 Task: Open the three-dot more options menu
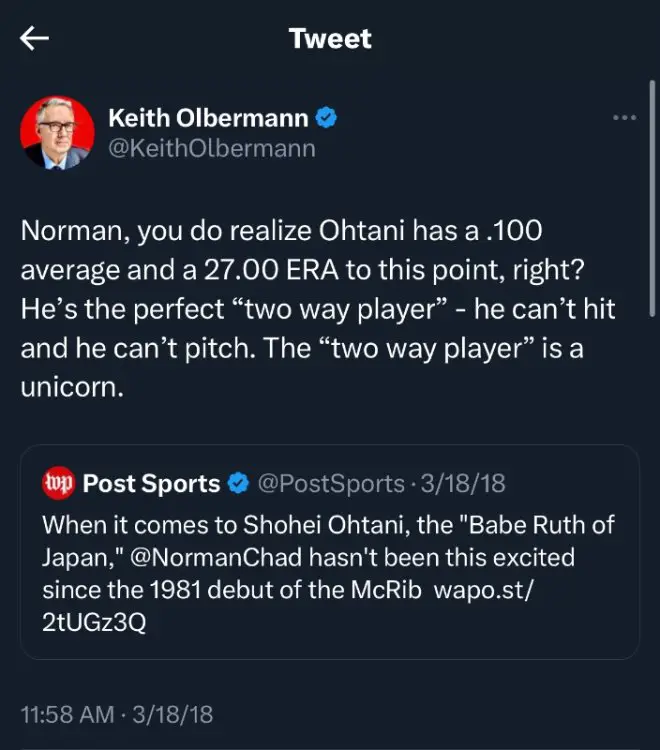pyautogui.click(x=624, y=118)
